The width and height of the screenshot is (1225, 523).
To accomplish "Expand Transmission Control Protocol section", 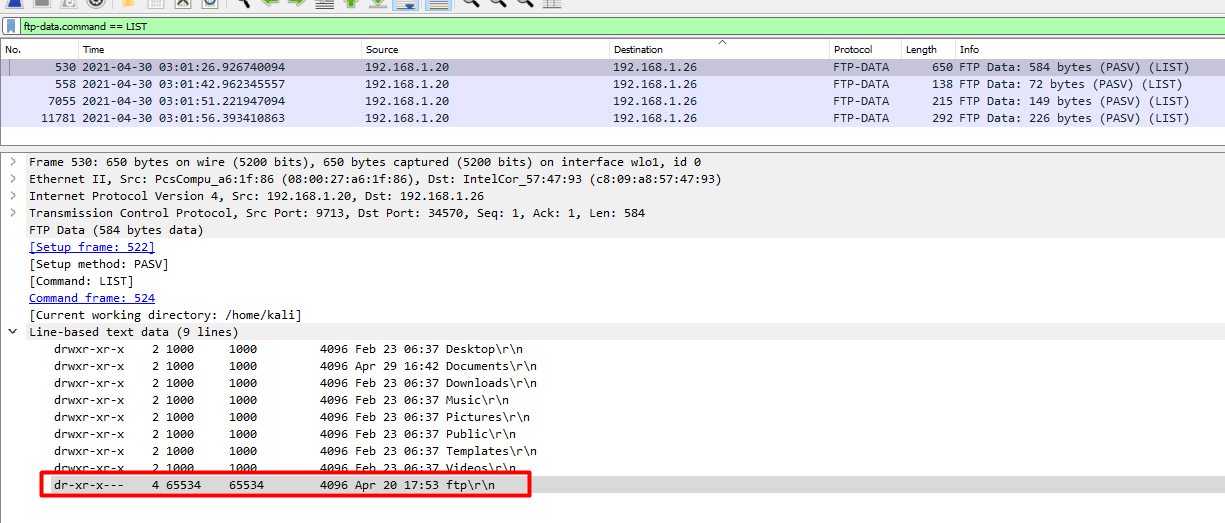I will tap(12, 213).
